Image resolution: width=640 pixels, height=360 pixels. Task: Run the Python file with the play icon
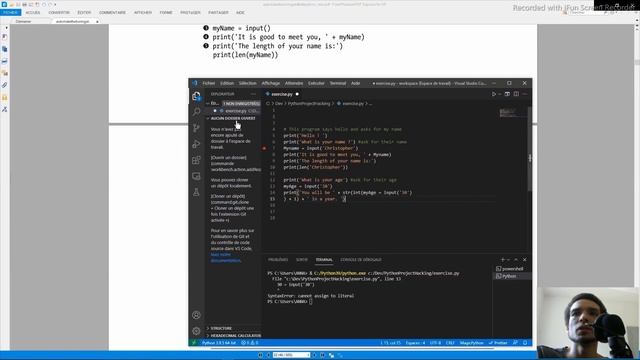tap(493, 94)
